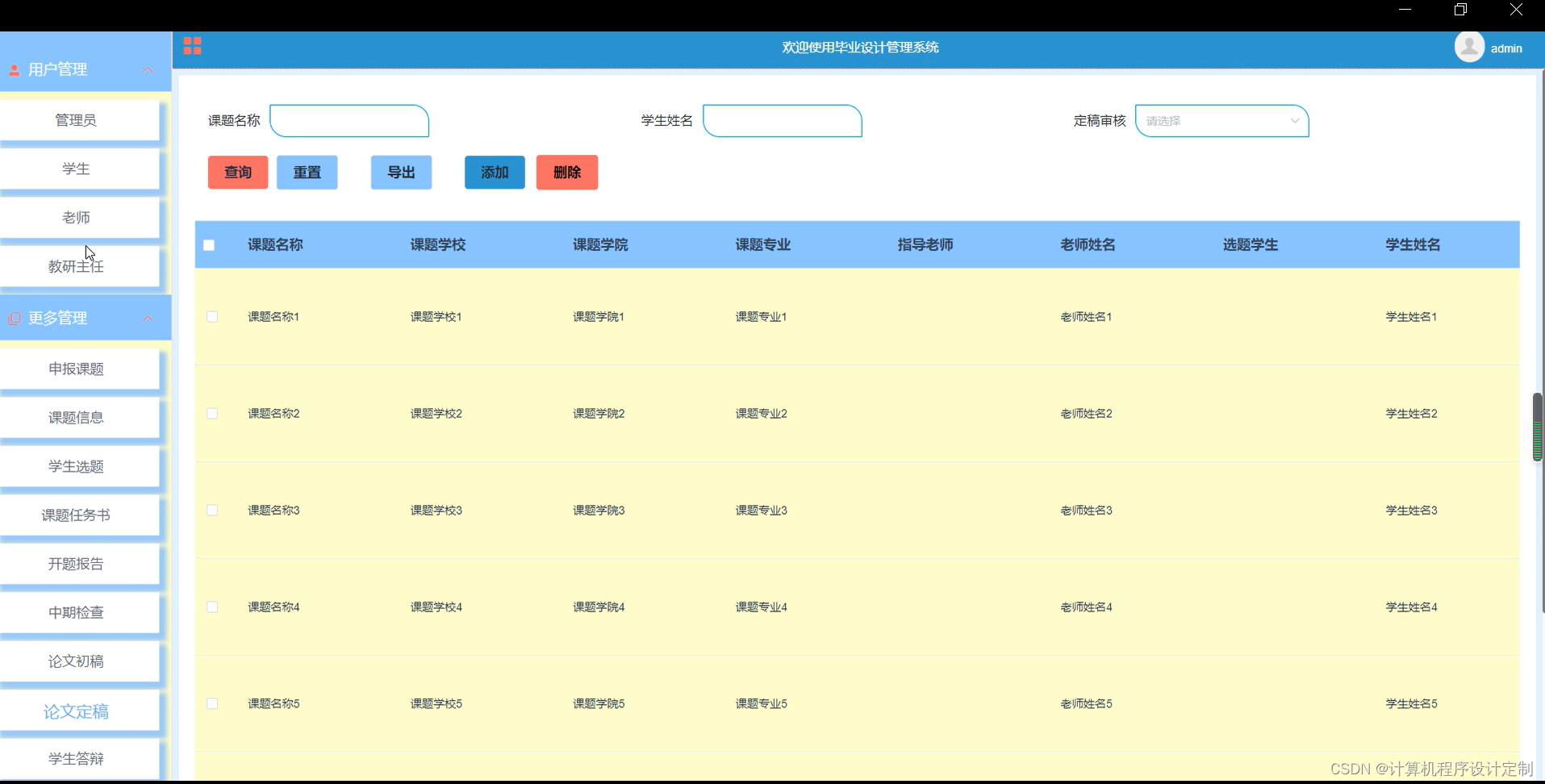
Task: Go to 中期检查 page
Action: point(79,612)
